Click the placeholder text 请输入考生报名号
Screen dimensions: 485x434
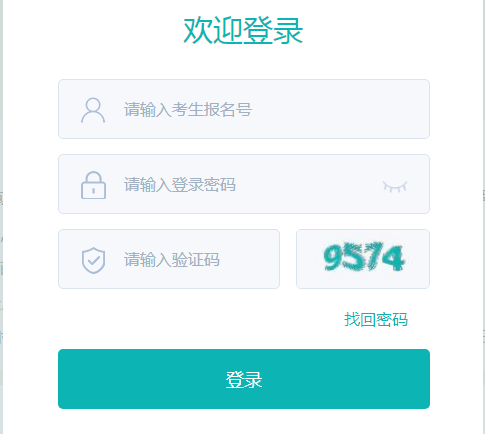188,110
